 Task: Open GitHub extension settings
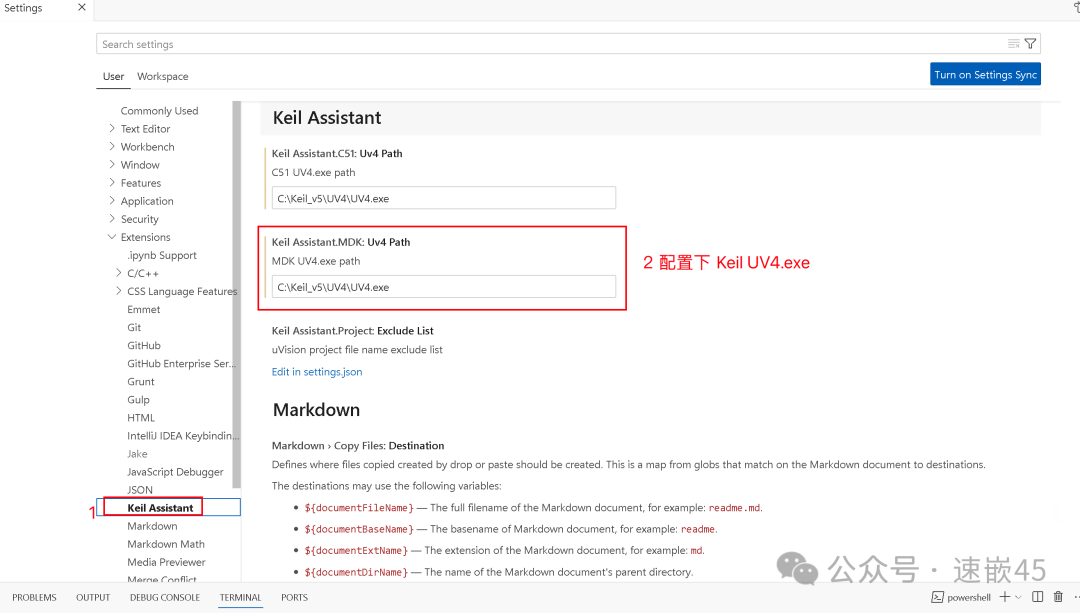coord(144,346)
